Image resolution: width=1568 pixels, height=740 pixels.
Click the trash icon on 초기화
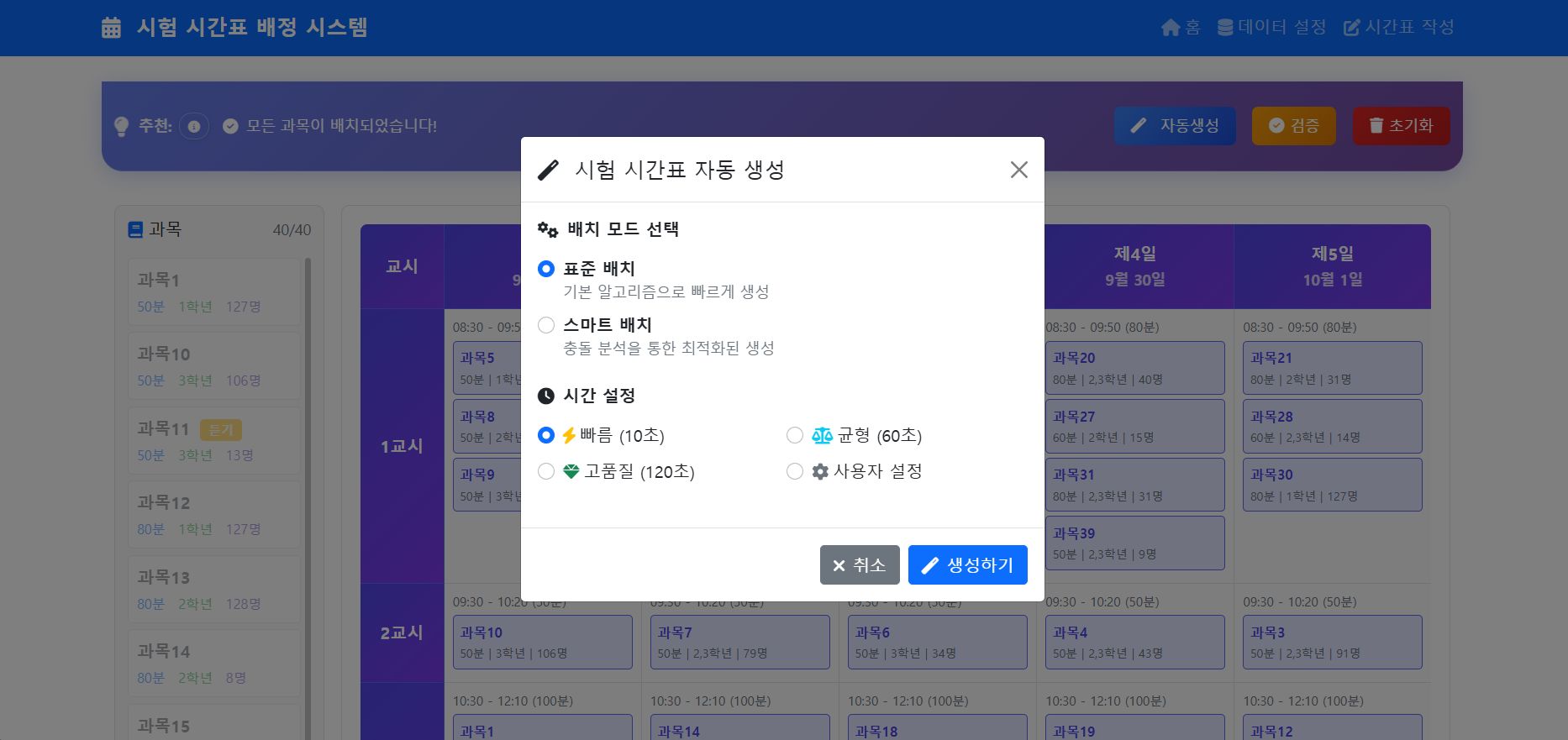click(x=1376, y=125)
